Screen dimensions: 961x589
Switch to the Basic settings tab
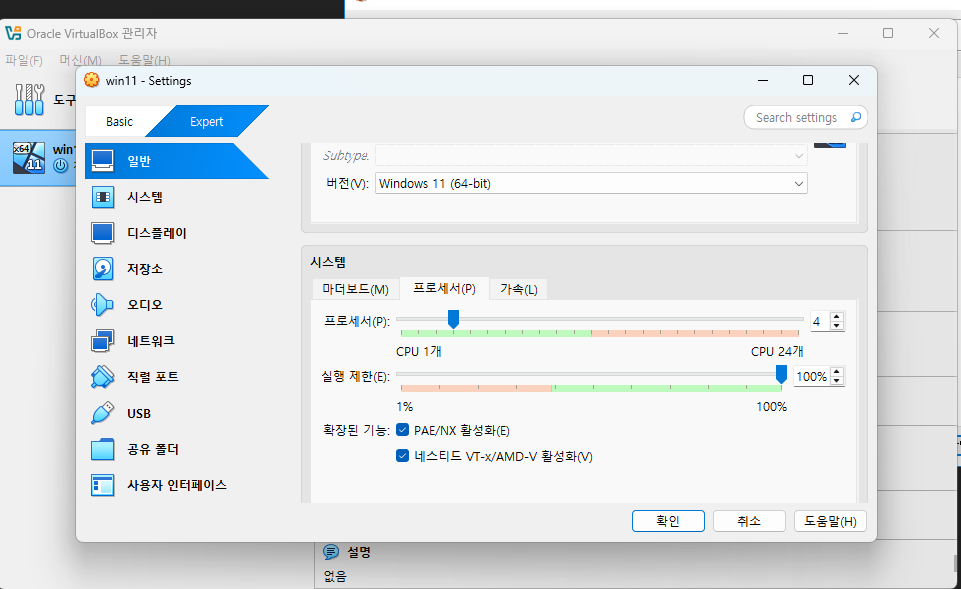[119, 121]
